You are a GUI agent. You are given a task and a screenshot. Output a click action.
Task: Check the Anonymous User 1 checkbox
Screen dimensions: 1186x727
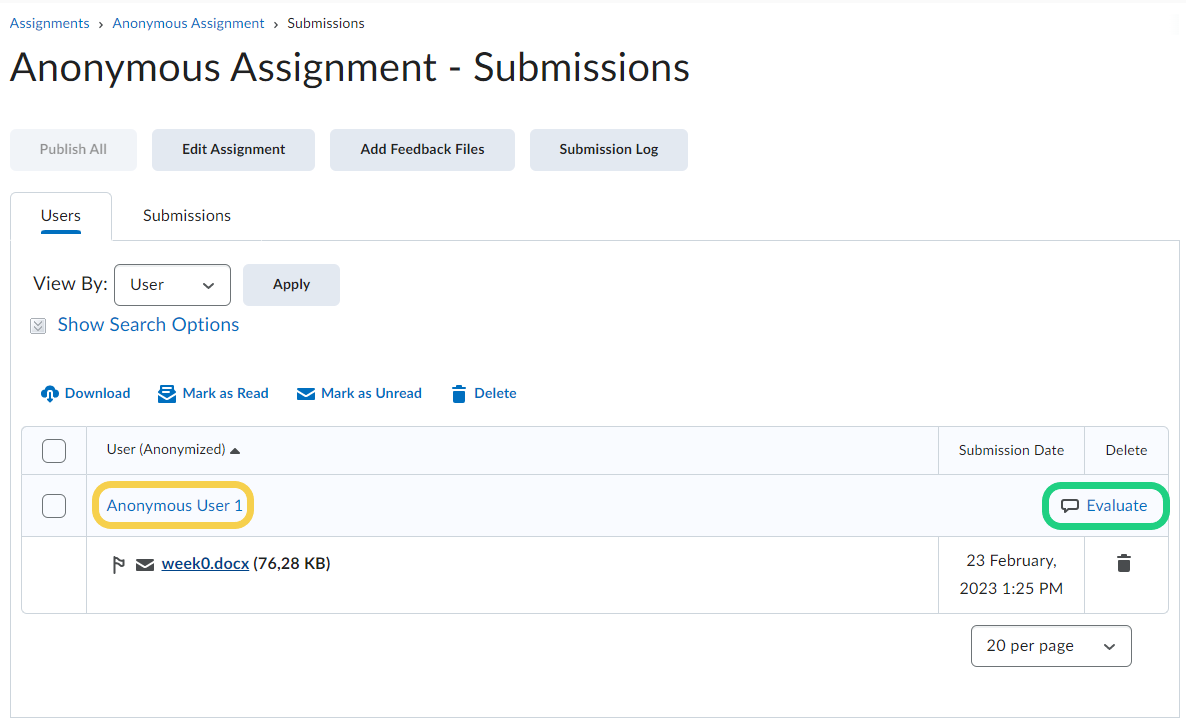(x=54, y=506)
